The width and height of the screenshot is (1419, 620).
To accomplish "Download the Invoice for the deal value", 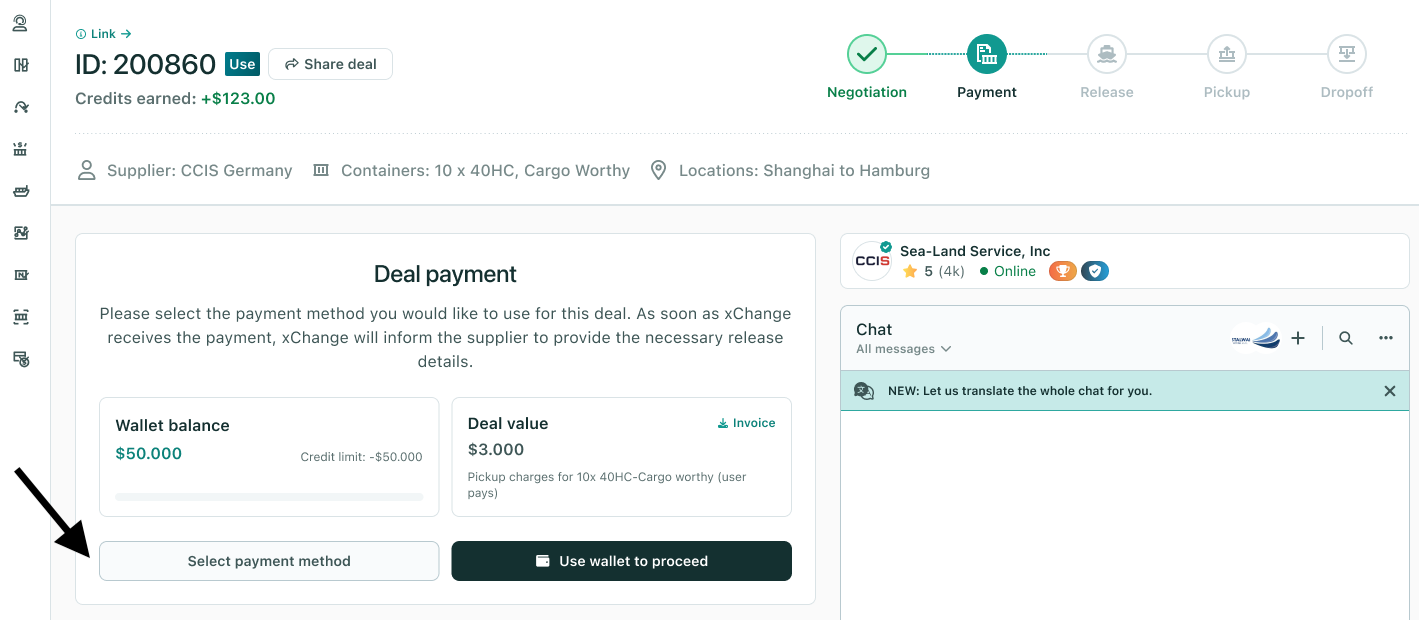I will tap(747, 422).
